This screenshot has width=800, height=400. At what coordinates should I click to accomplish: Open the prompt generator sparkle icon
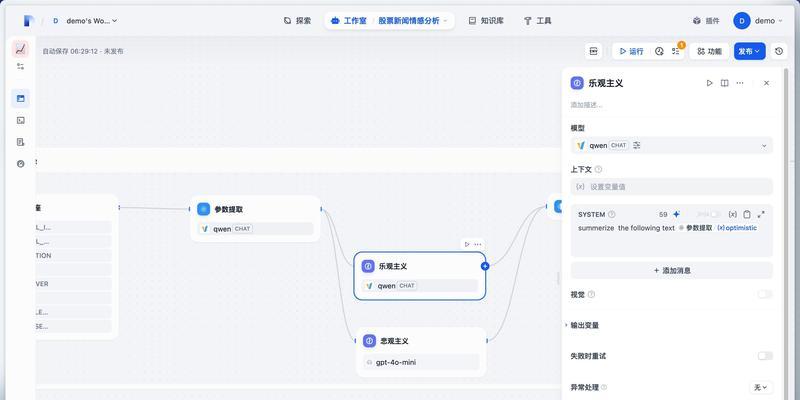[677, 214]
